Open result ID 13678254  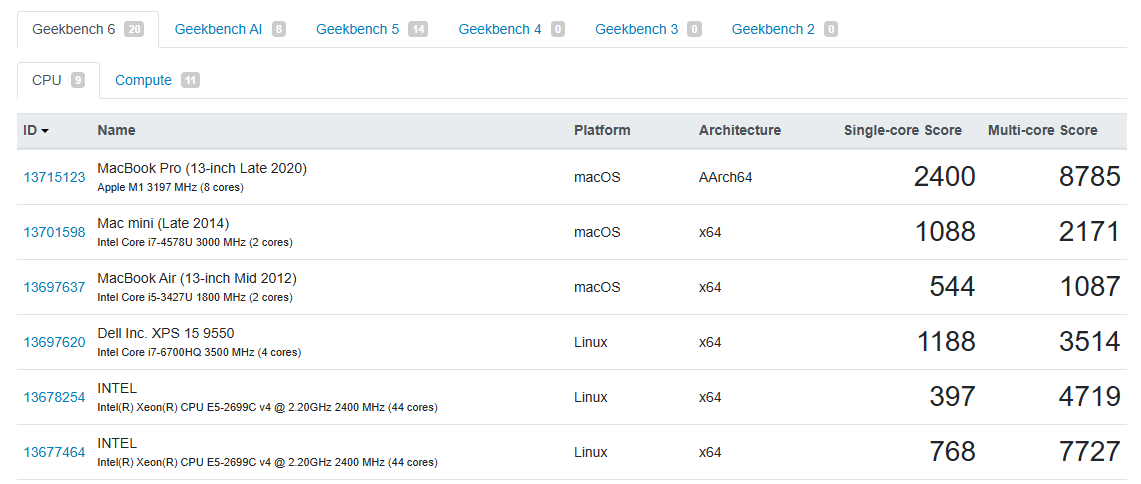(x=54, y=397)
